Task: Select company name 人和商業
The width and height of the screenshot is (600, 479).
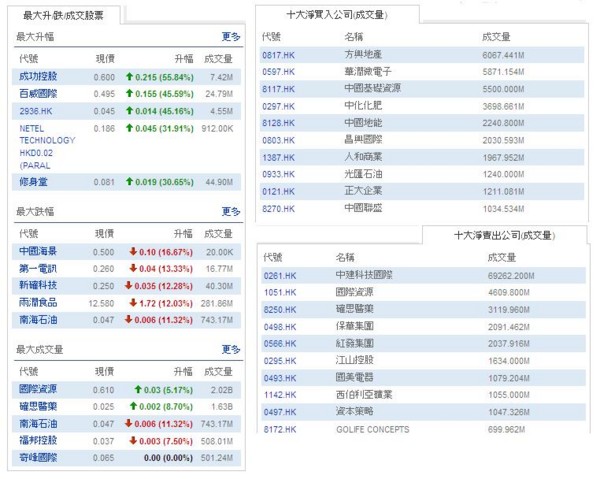Action: point(363,157)
